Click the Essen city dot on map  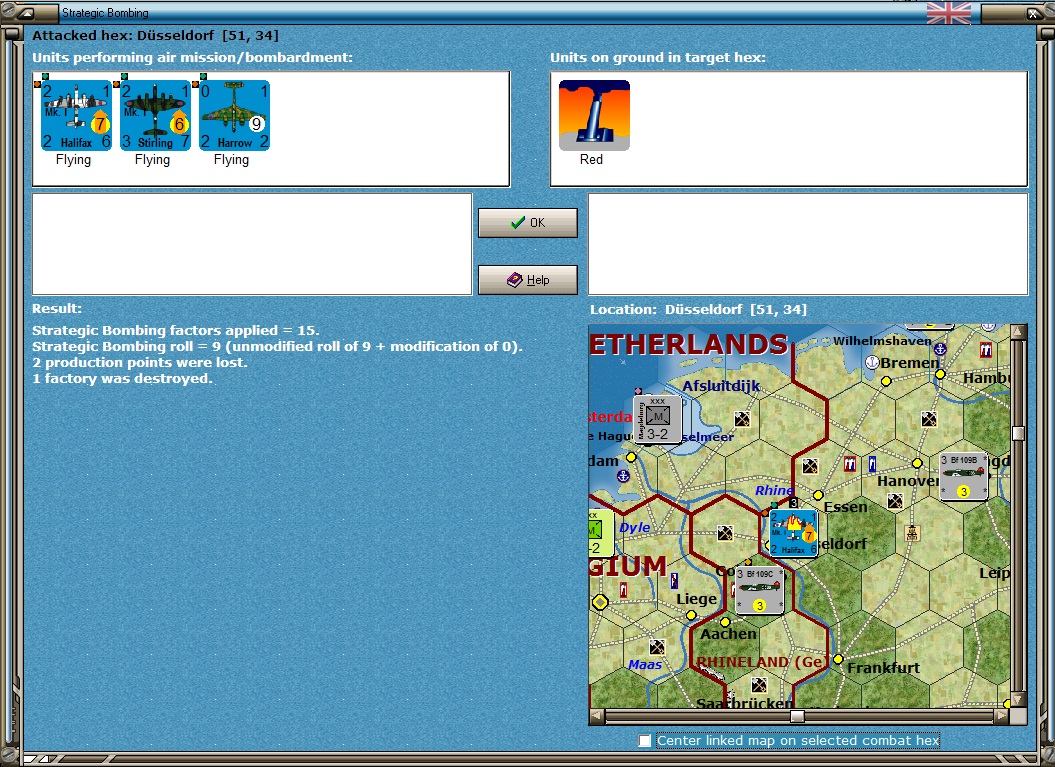[x=817, y=495]
